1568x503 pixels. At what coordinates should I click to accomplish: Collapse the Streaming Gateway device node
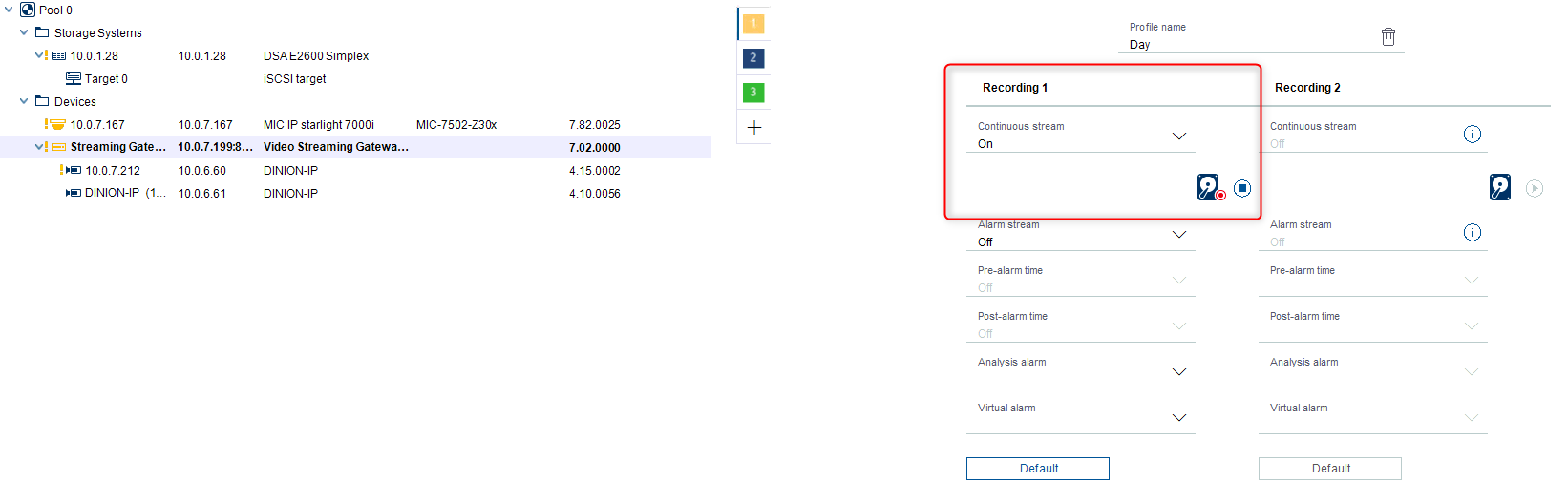coord(38,147)
